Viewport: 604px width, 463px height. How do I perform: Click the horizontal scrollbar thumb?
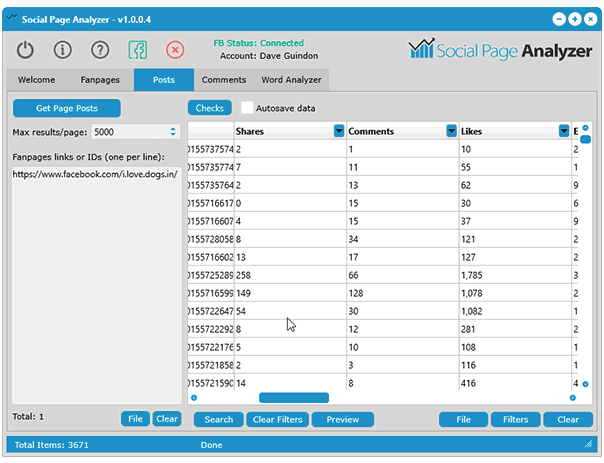tap(294, 398)
